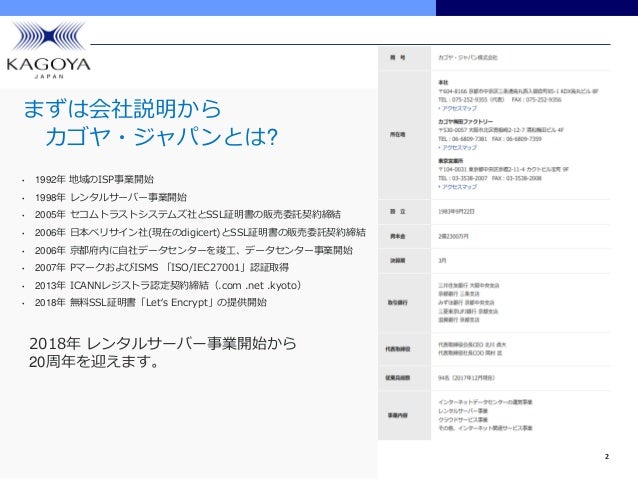Click the 代表取締役会長CEO line
638x479 pixels.
click(x=472, y=345)
